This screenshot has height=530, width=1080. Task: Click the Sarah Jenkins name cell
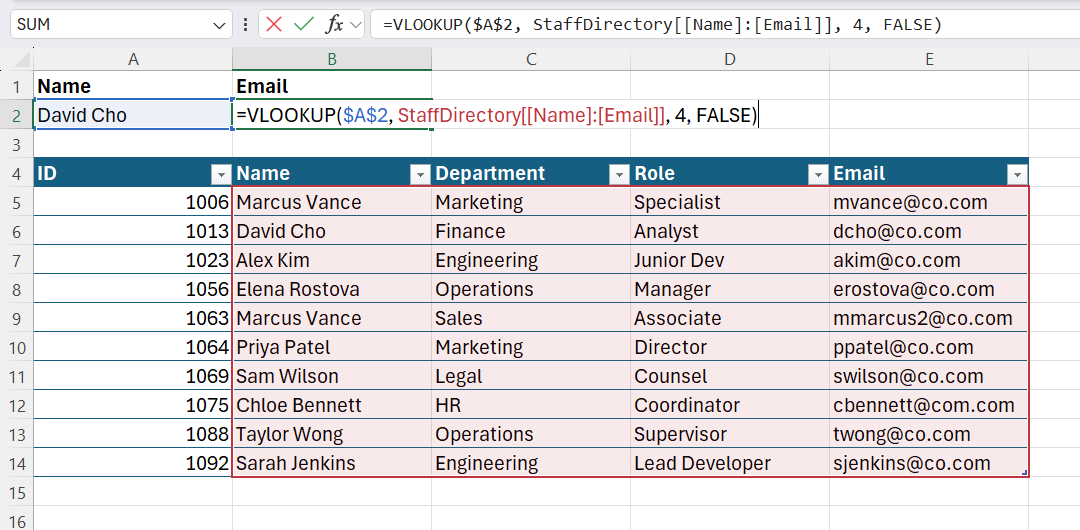(x=332, y=463)
